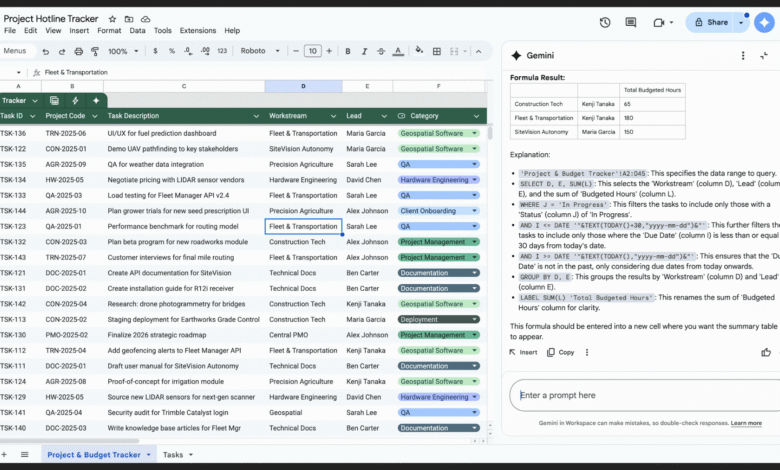This screenshot has height=470, width=780.
Task: Click the Share button
Action: (x=711, y=22)
